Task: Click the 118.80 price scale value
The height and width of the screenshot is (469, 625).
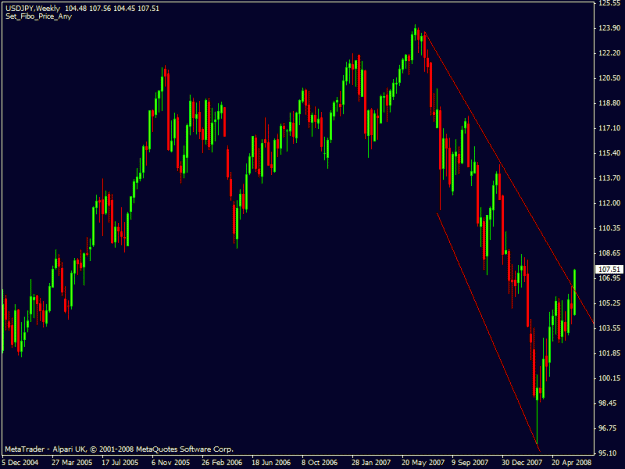Action: (609, 103)
